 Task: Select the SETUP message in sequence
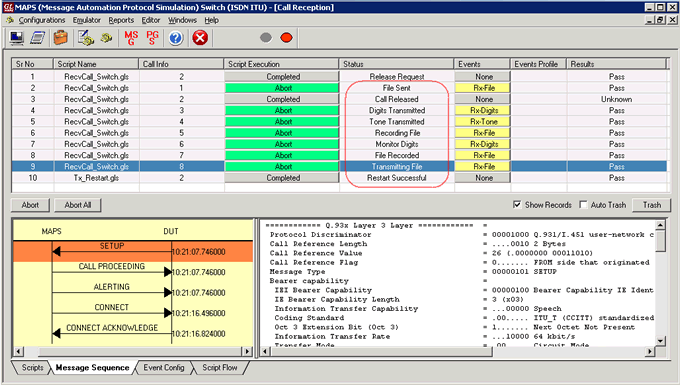point(133,251)
